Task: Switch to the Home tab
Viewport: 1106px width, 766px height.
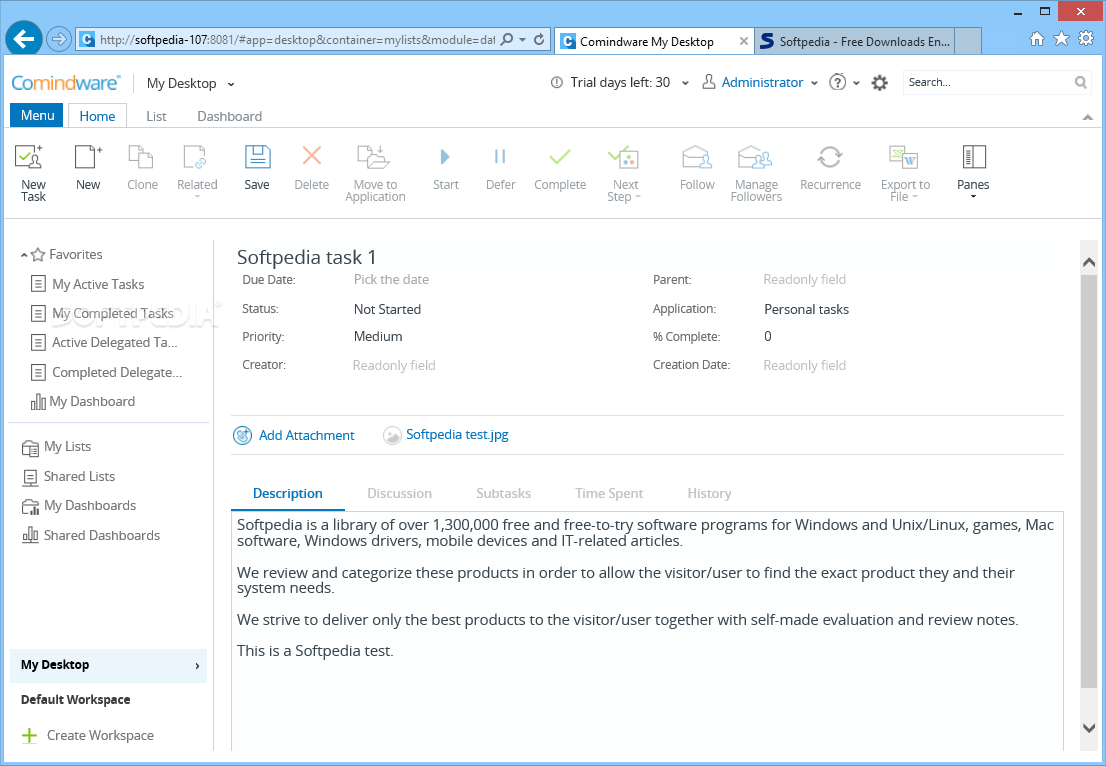Action: 97,116
